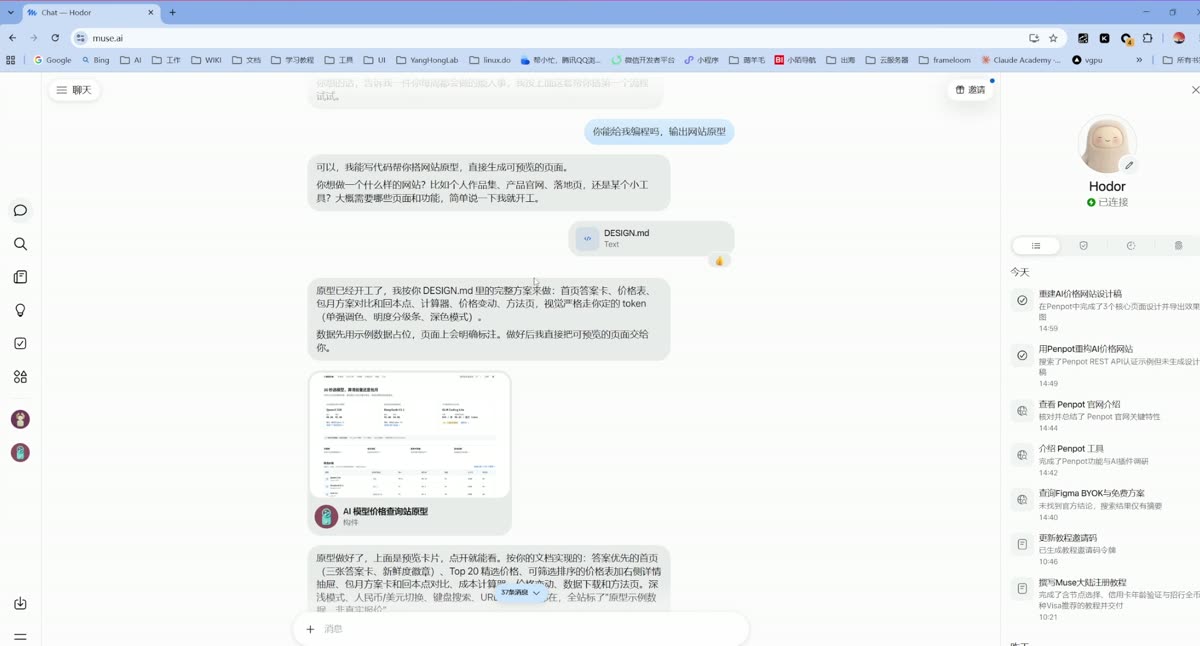Click the 邀请 invite button

[x=970, y=90]
